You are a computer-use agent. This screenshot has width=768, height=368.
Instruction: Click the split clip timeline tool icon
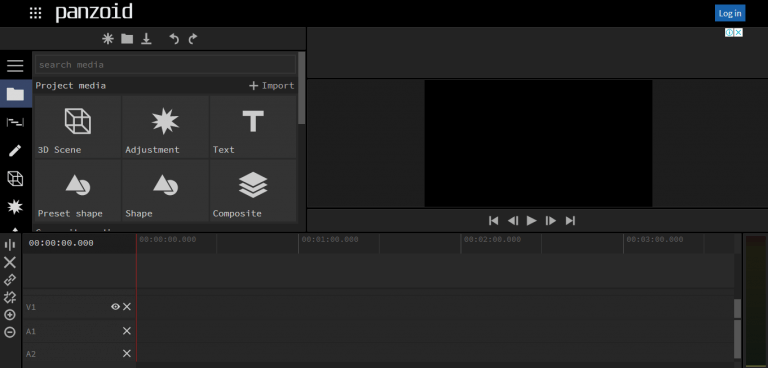[10, 245]
